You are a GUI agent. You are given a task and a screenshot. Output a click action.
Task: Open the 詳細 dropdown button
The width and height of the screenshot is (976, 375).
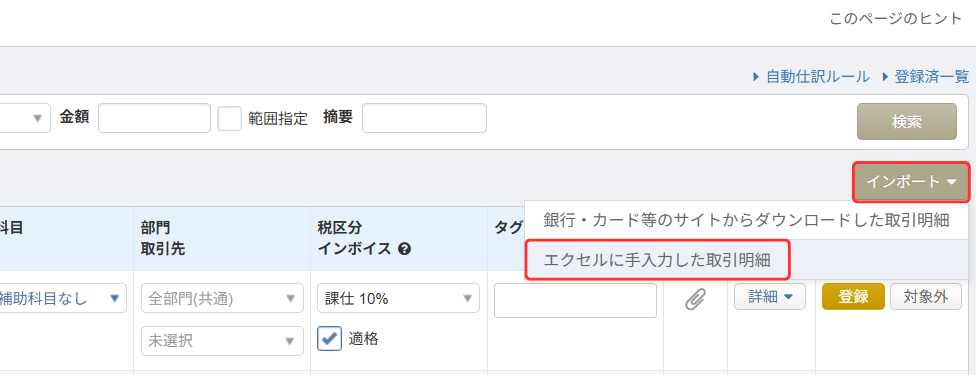(770, 297)
